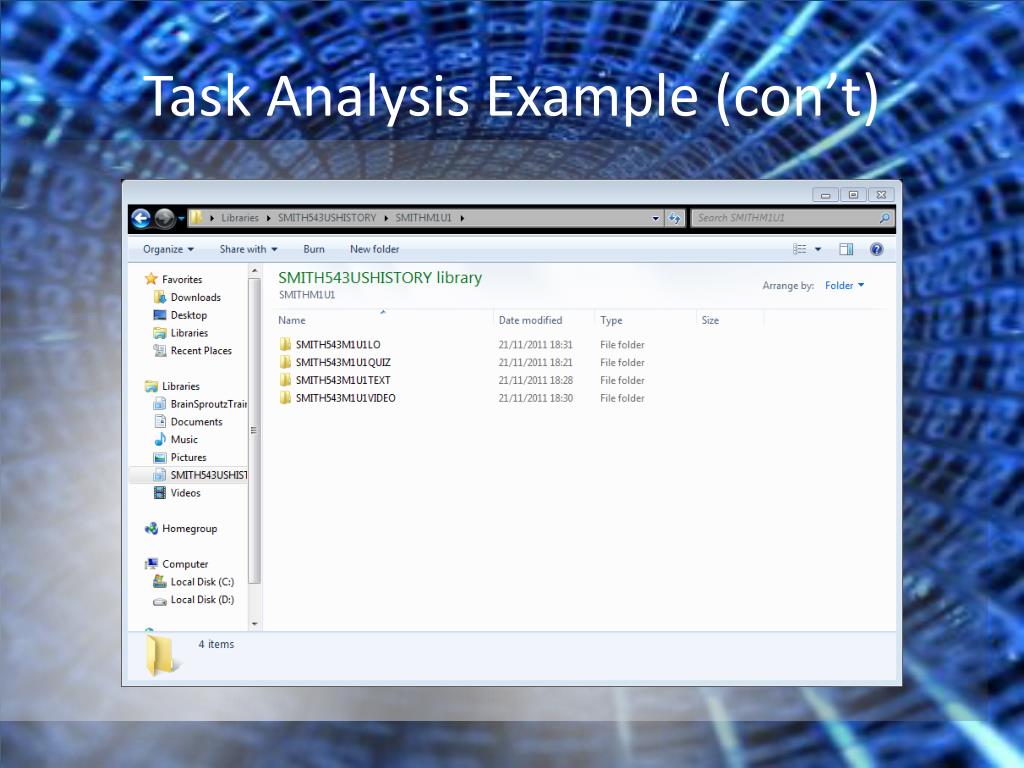
Task: Open the Share with dropdown menu
Action: tap(249, 249)
